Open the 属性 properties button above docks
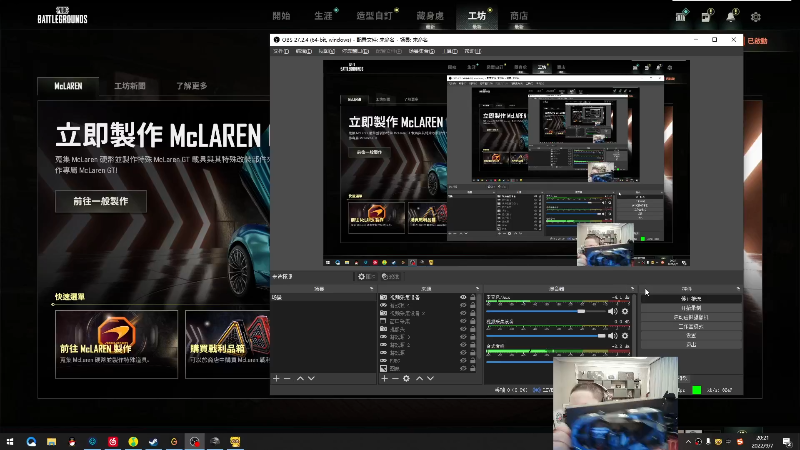 366,277
